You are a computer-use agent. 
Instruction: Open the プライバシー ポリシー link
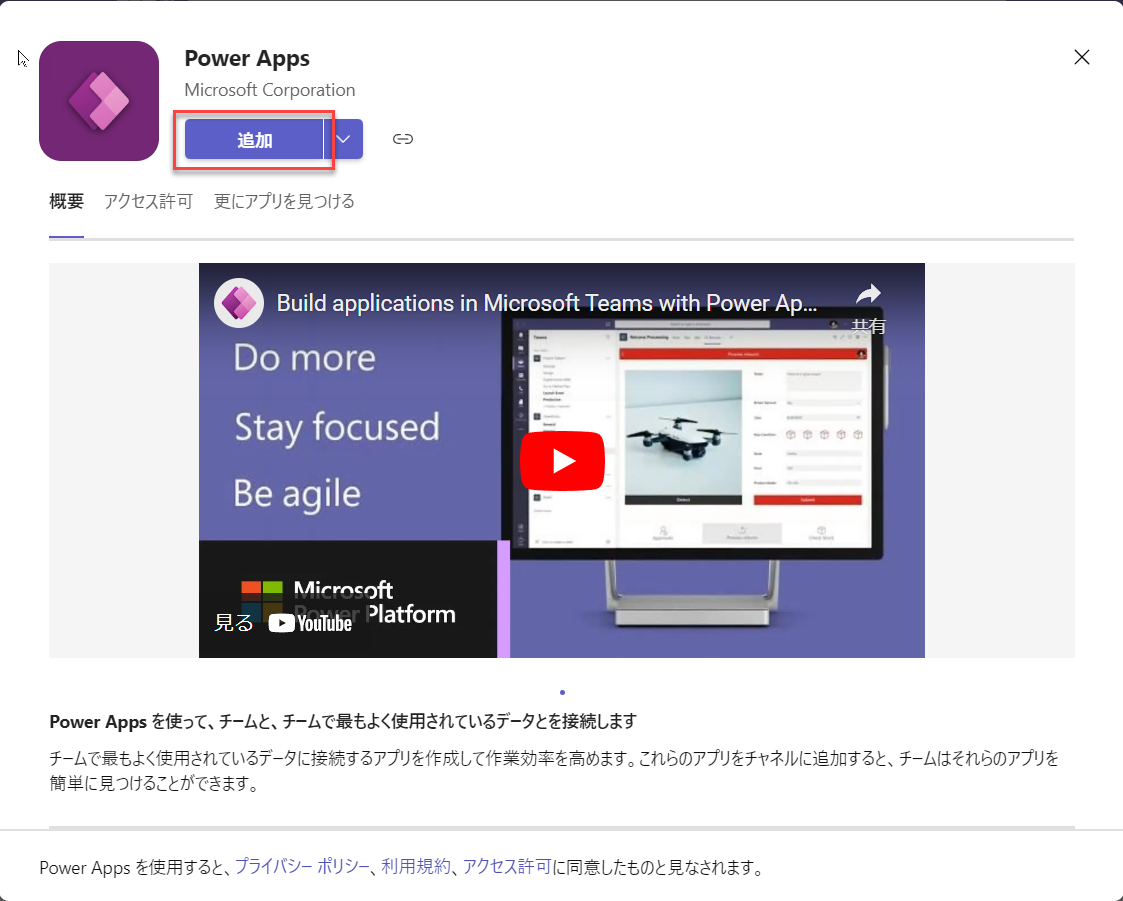302,867
